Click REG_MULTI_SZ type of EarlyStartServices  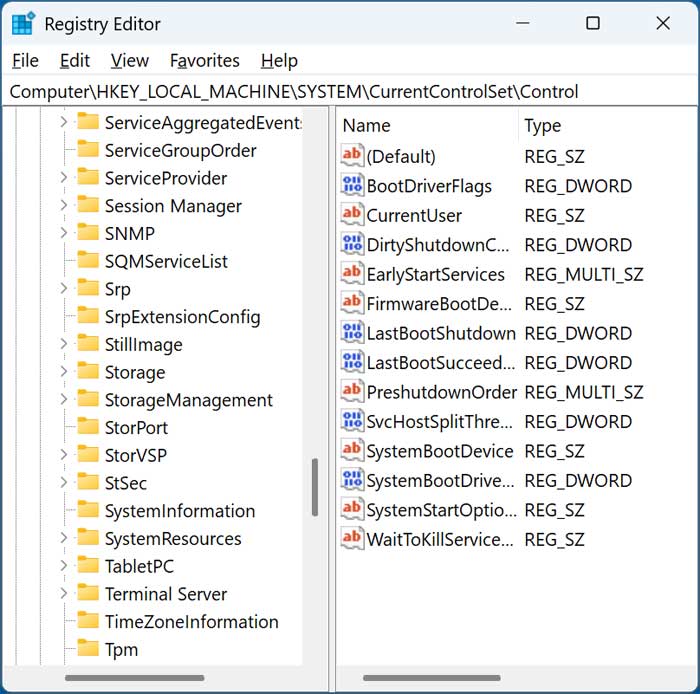click(583, 275)
